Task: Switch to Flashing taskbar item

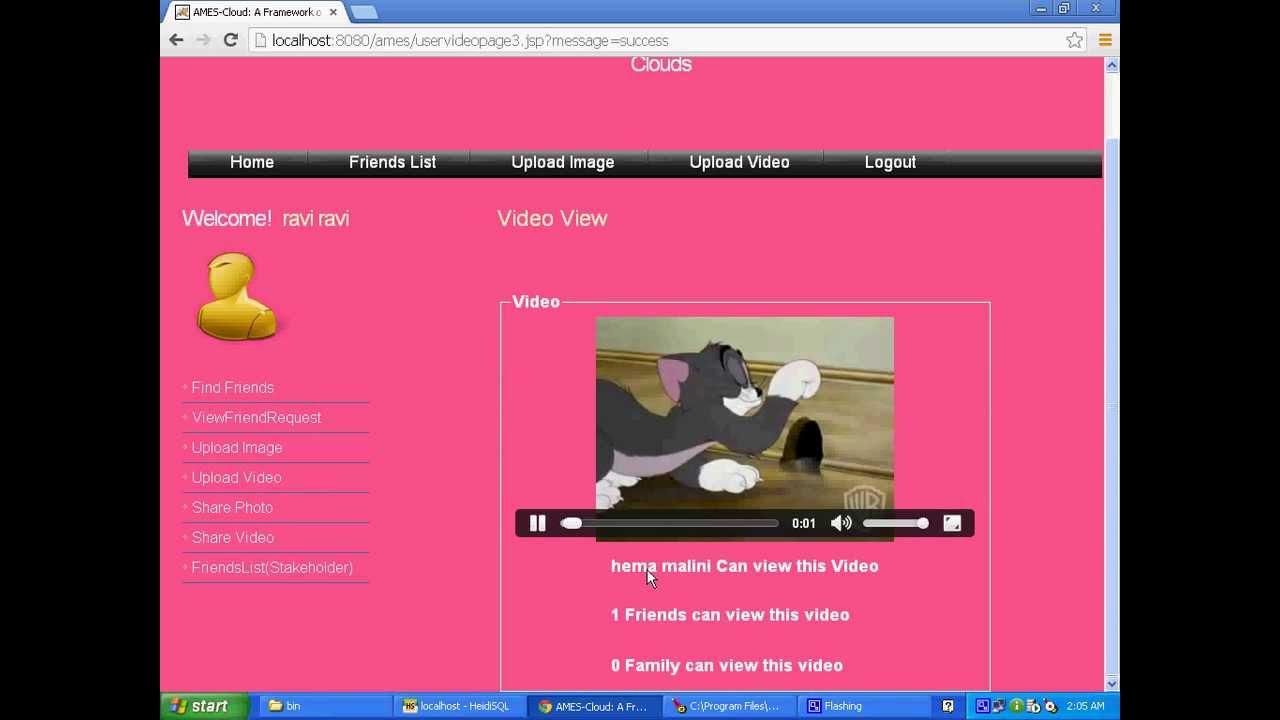Action: coord(865,706)
